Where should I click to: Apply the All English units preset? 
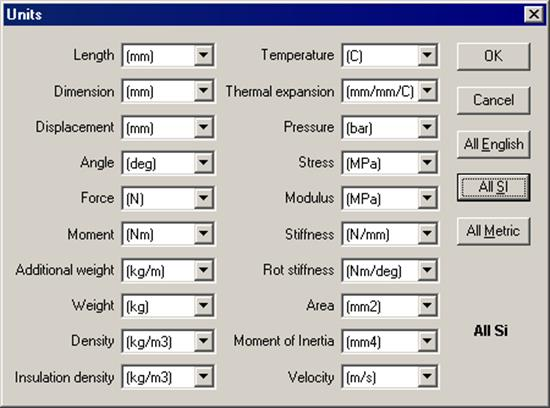494,144
